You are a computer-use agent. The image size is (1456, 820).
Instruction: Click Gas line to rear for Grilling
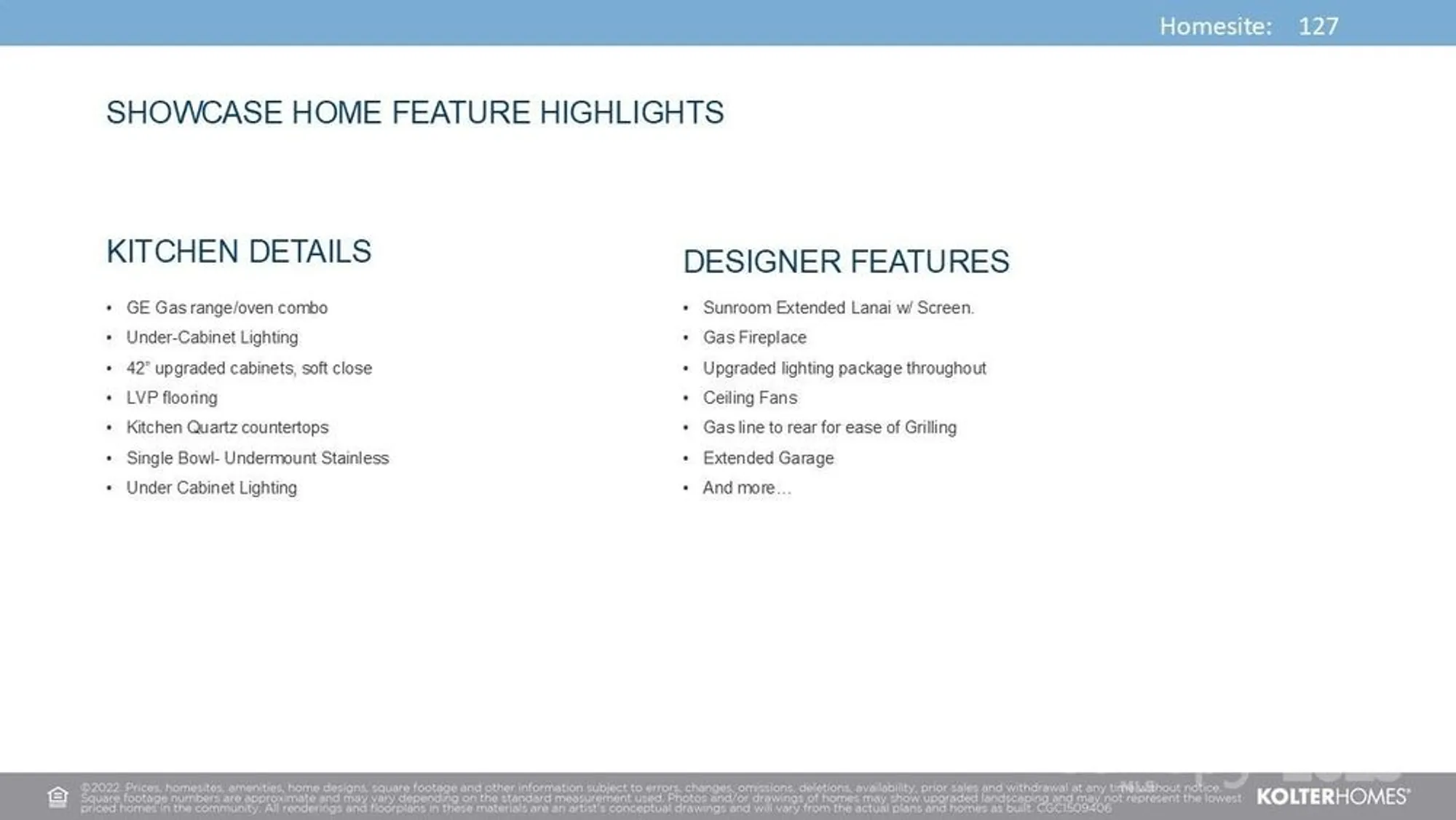click(829, 427)
